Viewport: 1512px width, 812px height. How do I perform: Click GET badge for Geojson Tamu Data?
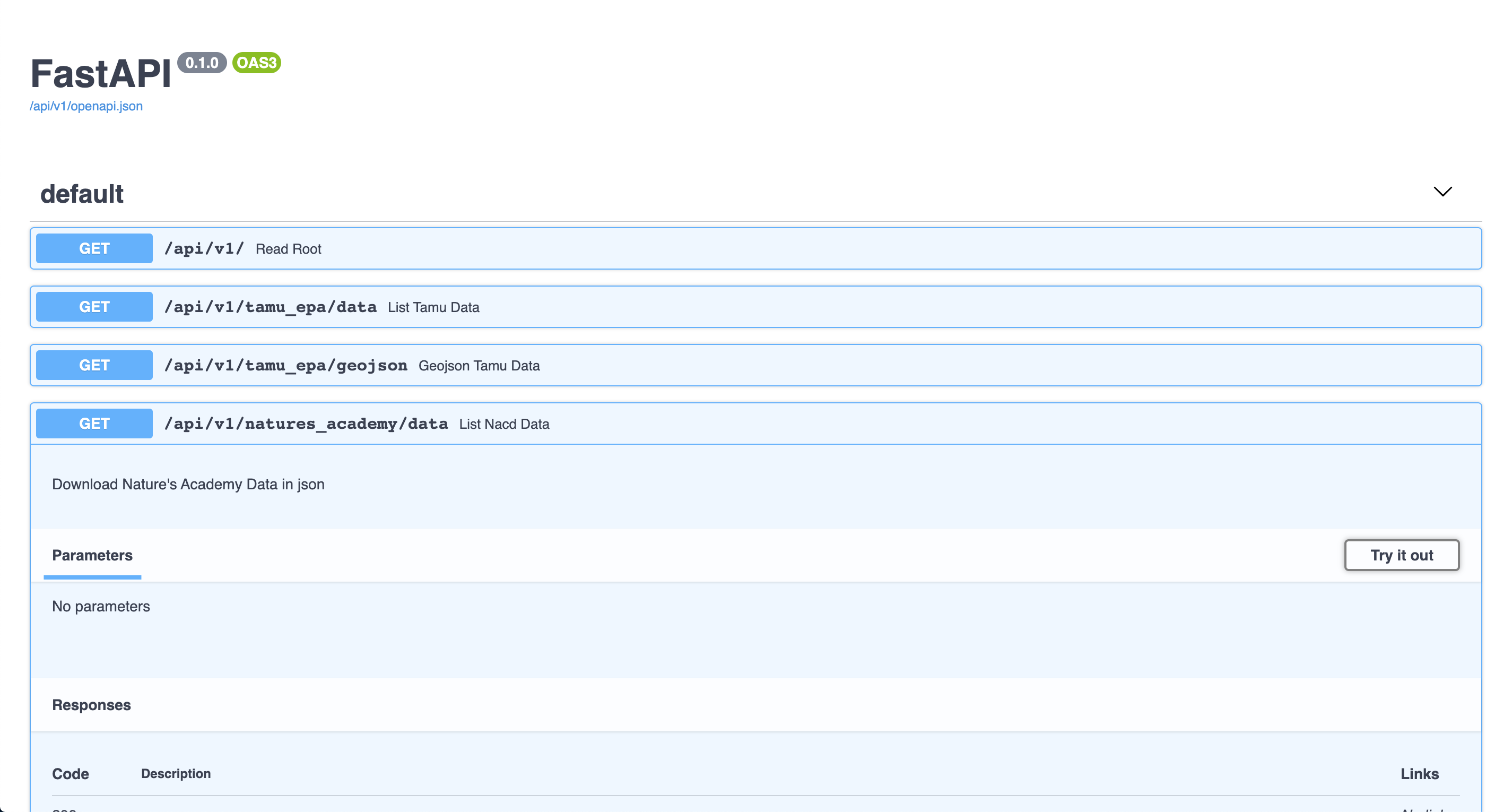point(94,365)
